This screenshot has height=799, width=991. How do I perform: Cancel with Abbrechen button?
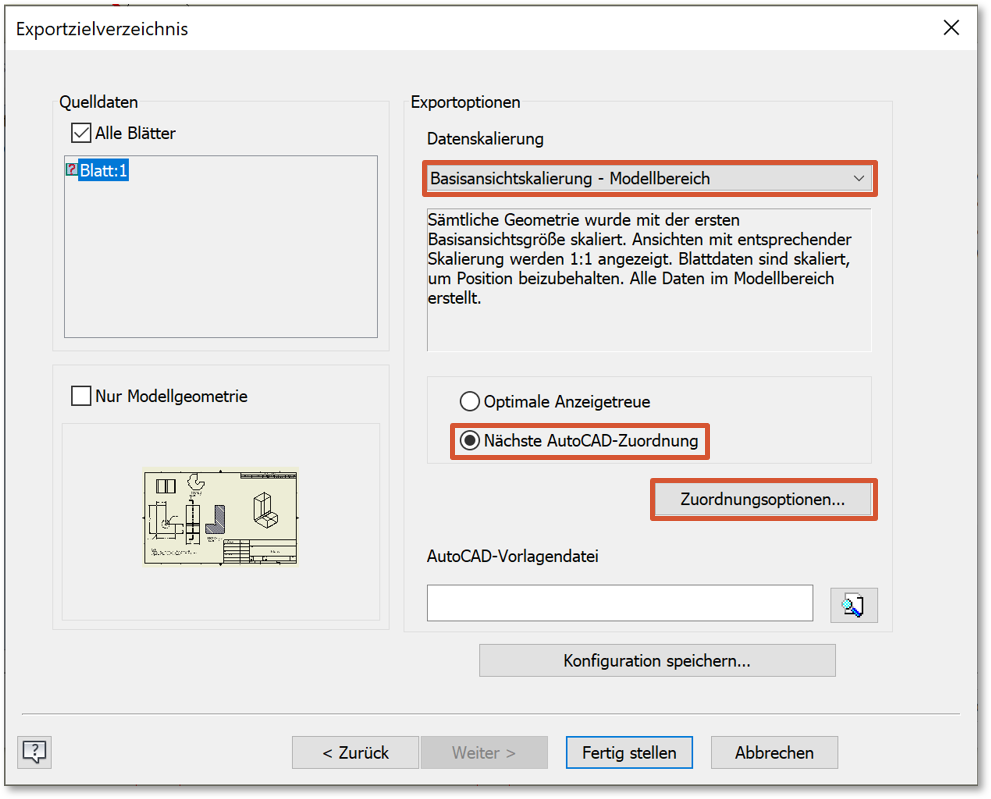774,752
